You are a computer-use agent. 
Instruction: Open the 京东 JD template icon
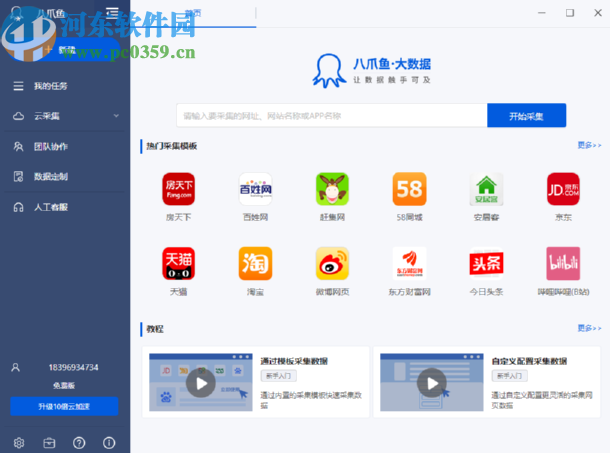tap(563, 189)
